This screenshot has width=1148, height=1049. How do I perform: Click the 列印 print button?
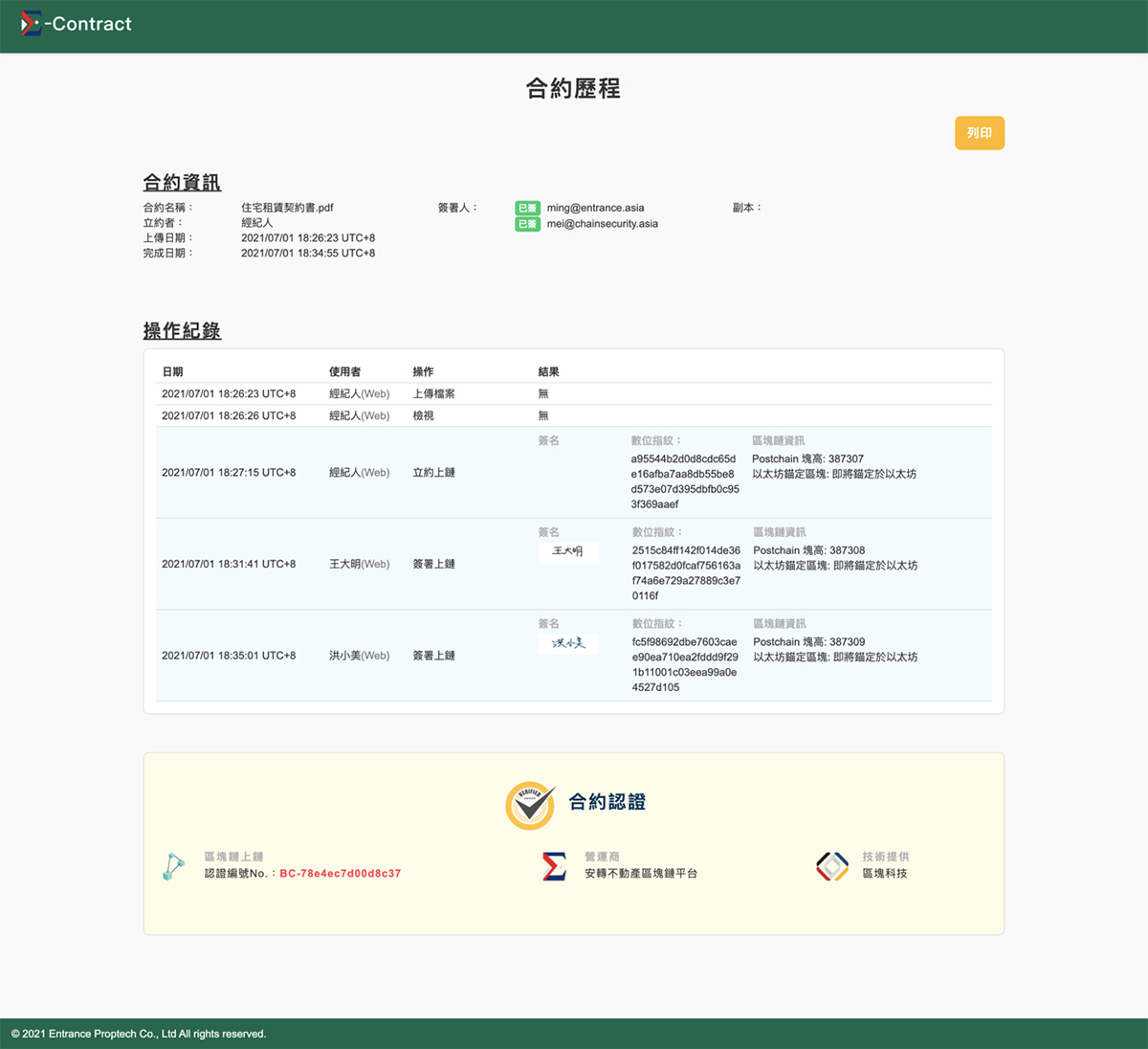click(980, 133)
